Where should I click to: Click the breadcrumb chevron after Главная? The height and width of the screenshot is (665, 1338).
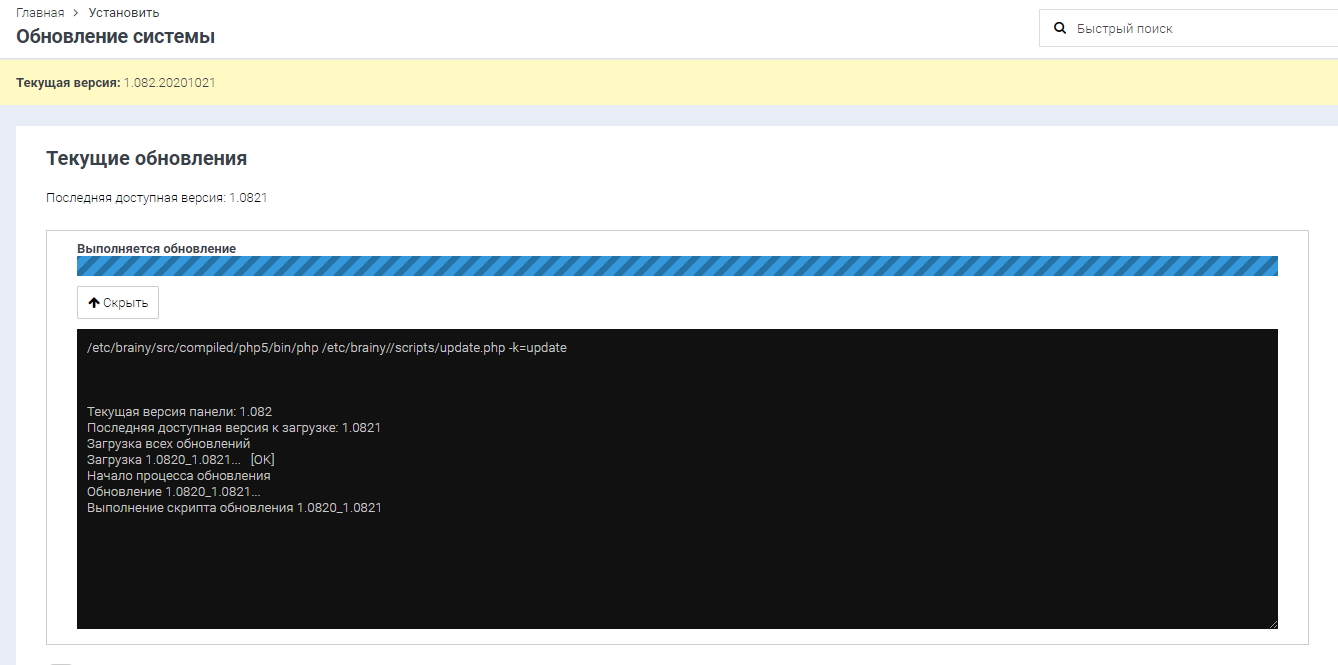(76, 13)
